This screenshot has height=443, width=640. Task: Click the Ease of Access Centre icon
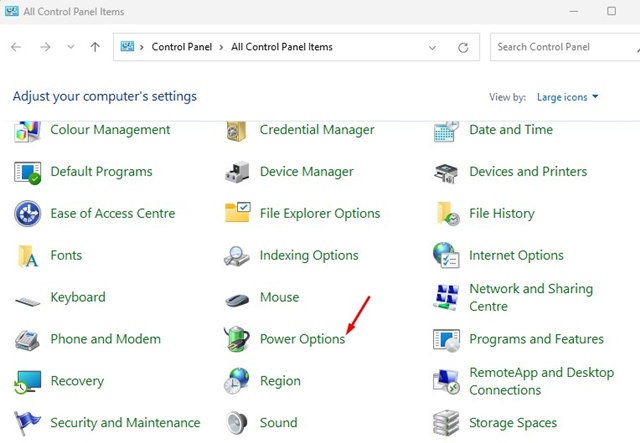[27, 214]
